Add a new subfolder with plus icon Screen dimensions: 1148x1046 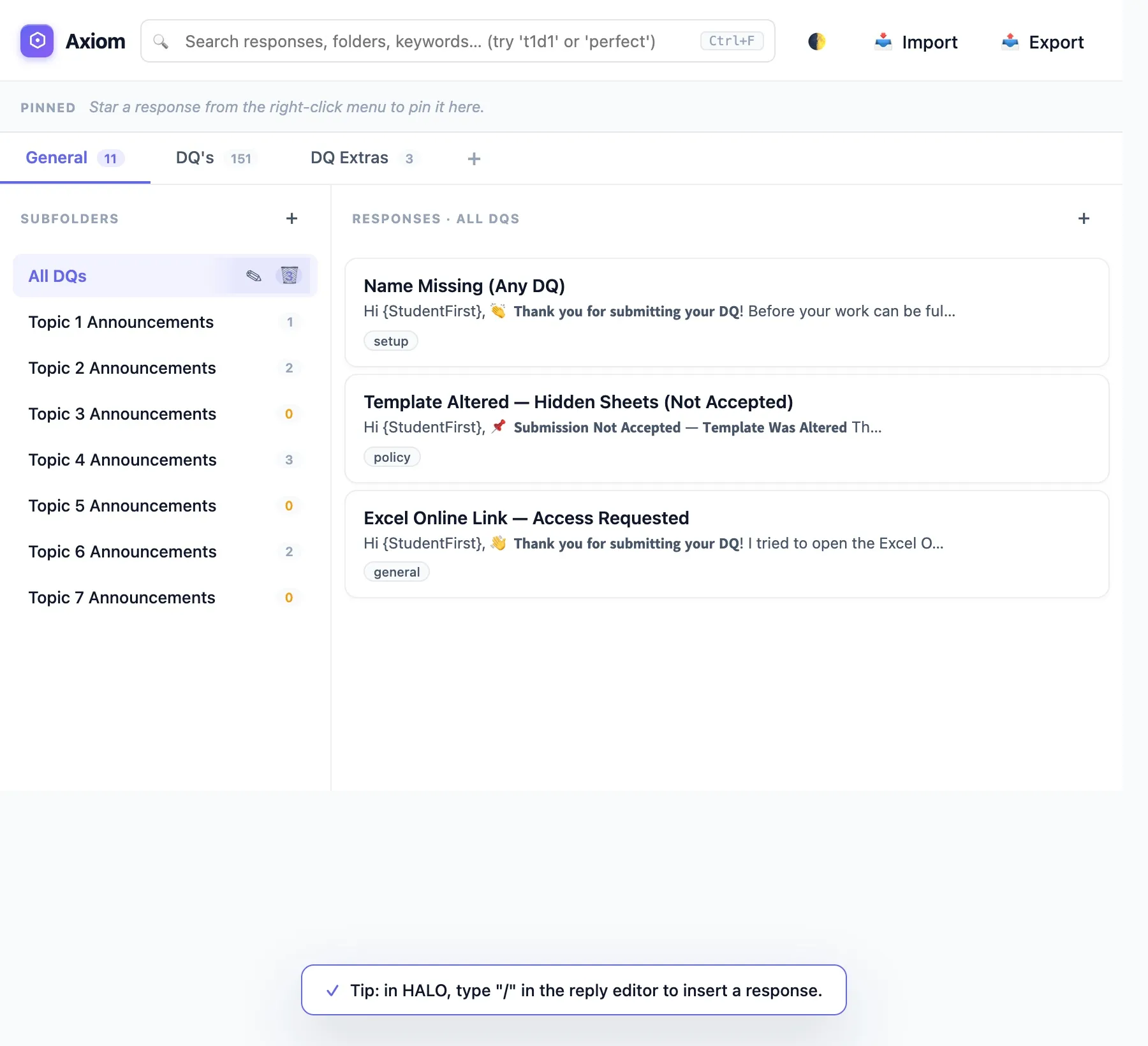(292, 218)
